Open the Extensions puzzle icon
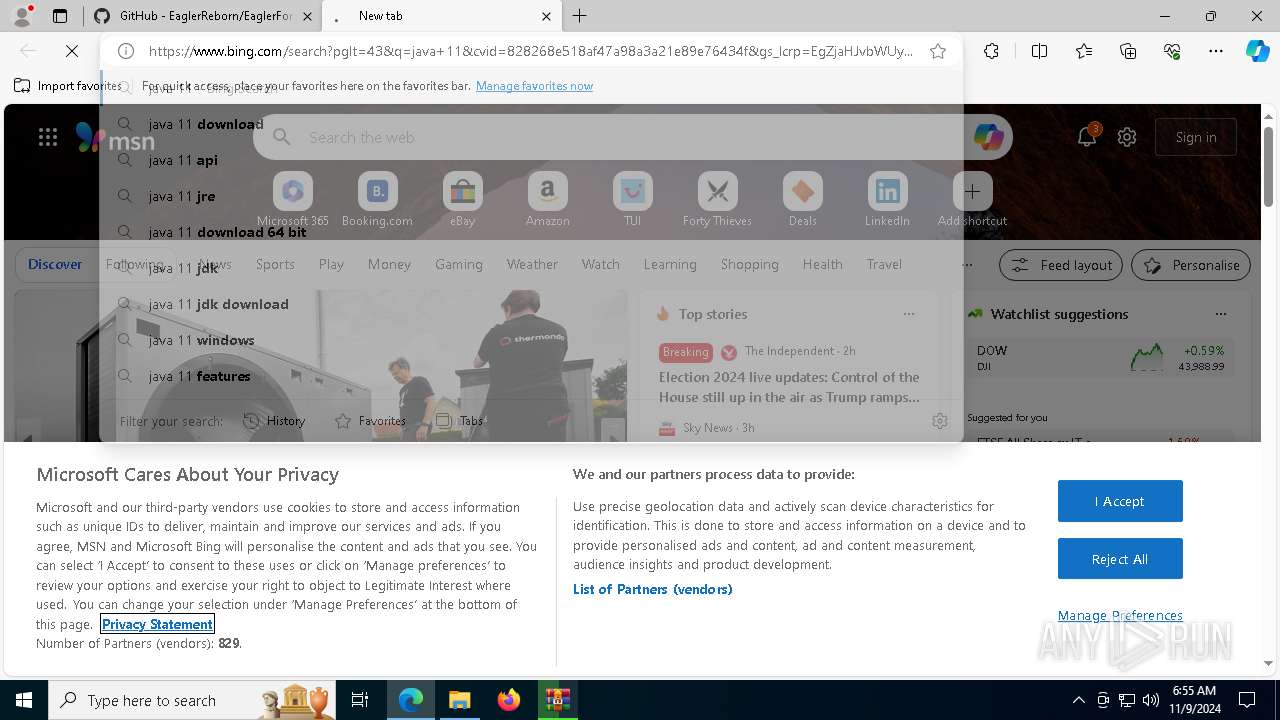 [x=991, y=51]
